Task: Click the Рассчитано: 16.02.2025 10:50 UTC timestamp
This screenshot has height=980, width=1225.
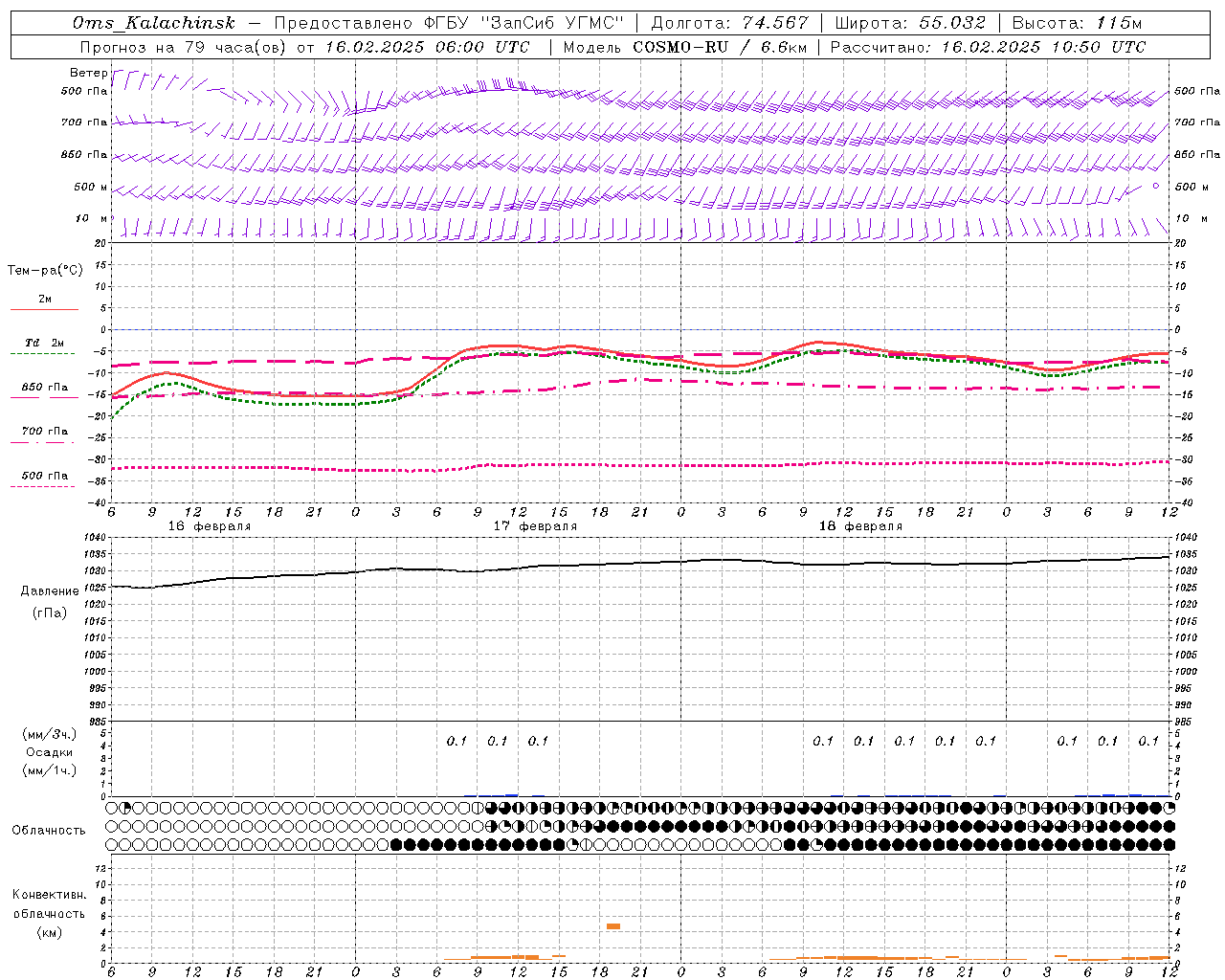Action: [x=988, y=47]
